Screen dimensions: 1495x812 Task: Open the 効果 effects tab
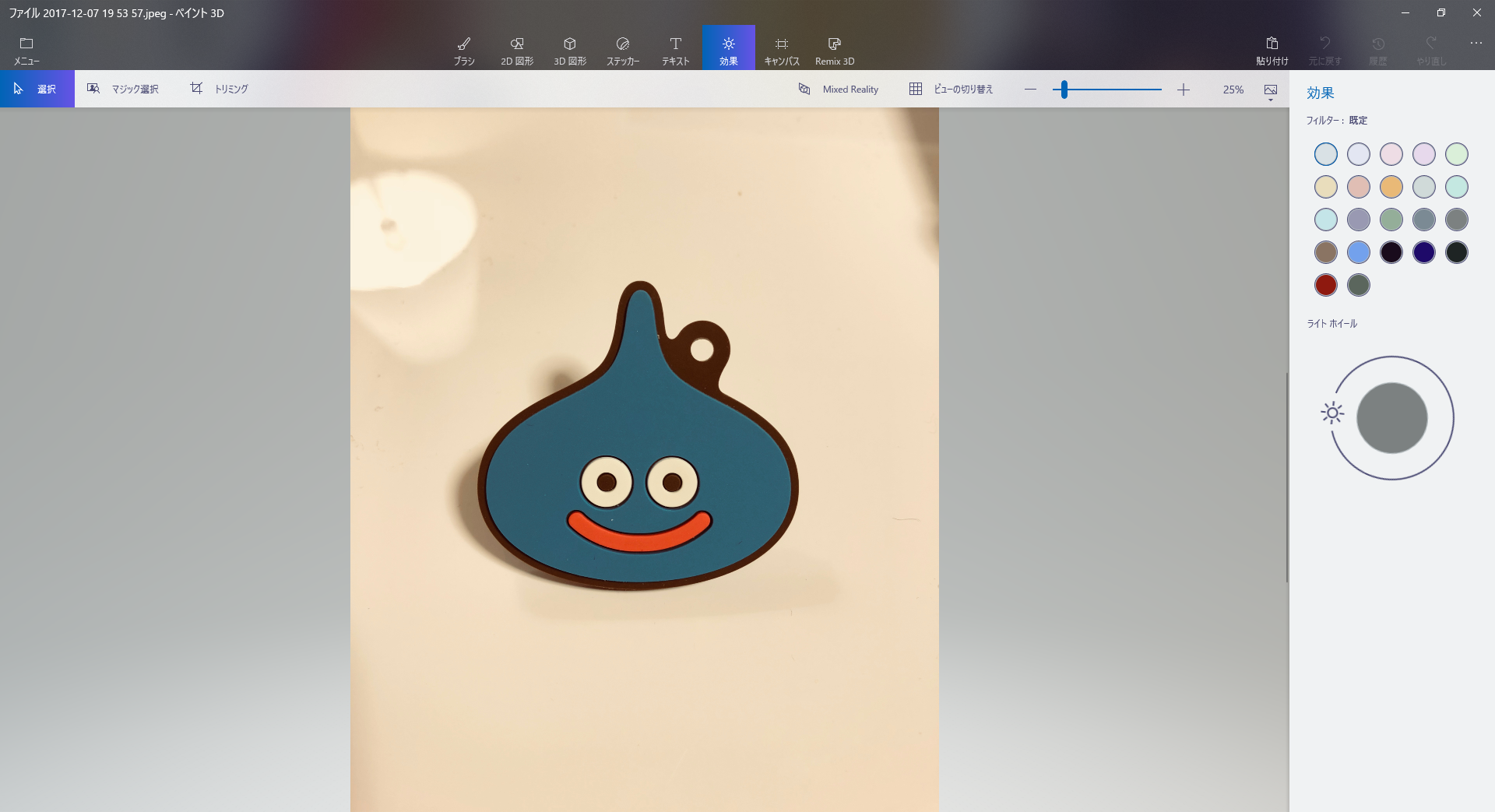point(729,48)
